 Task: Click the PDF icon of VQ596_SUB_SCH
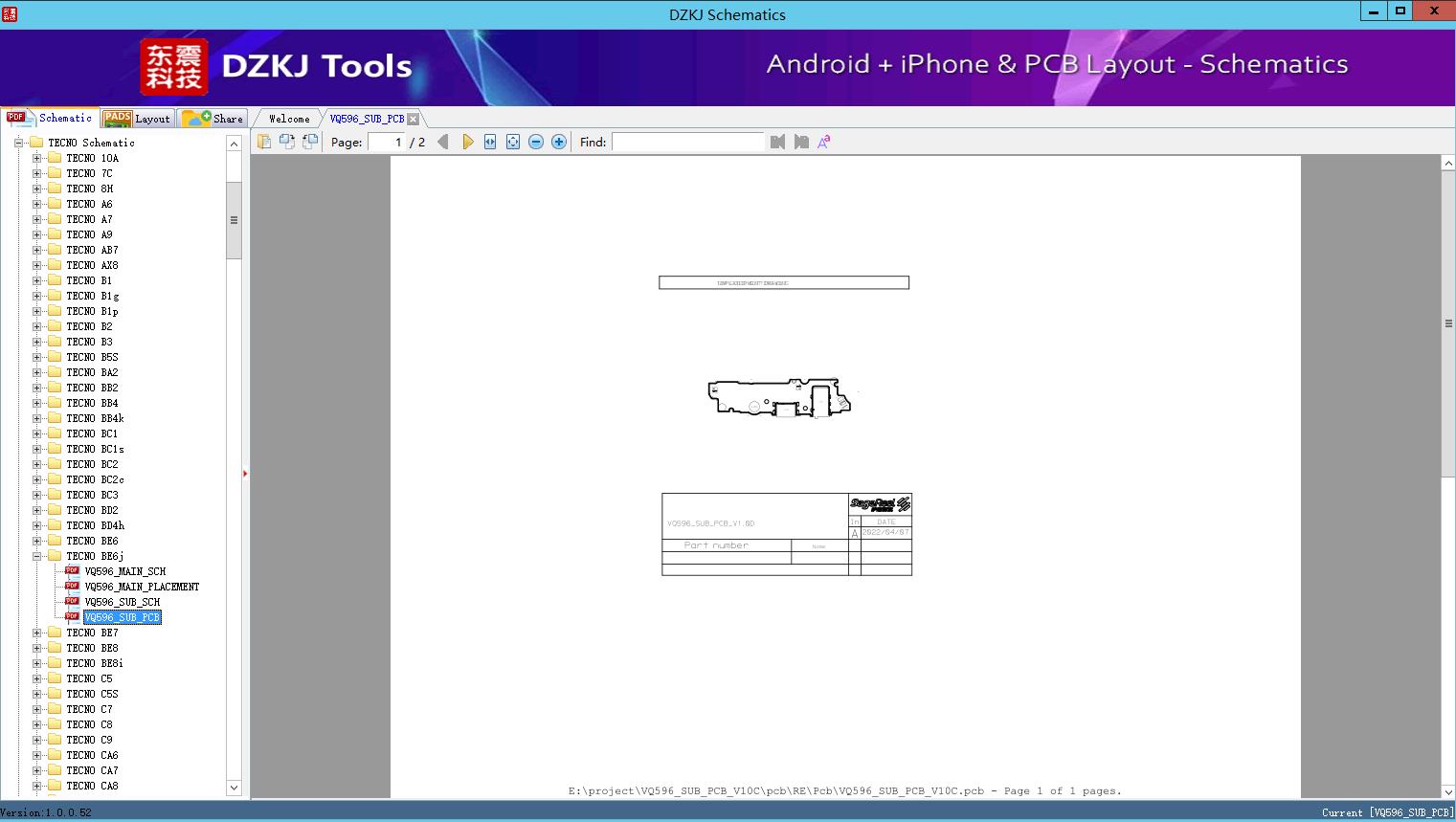pos(72,602)
